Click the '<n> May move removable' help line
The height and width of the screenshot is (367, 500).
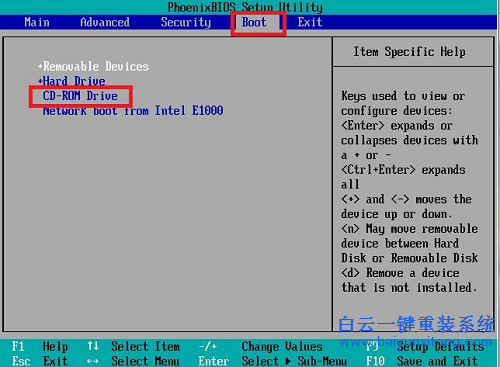409,229
